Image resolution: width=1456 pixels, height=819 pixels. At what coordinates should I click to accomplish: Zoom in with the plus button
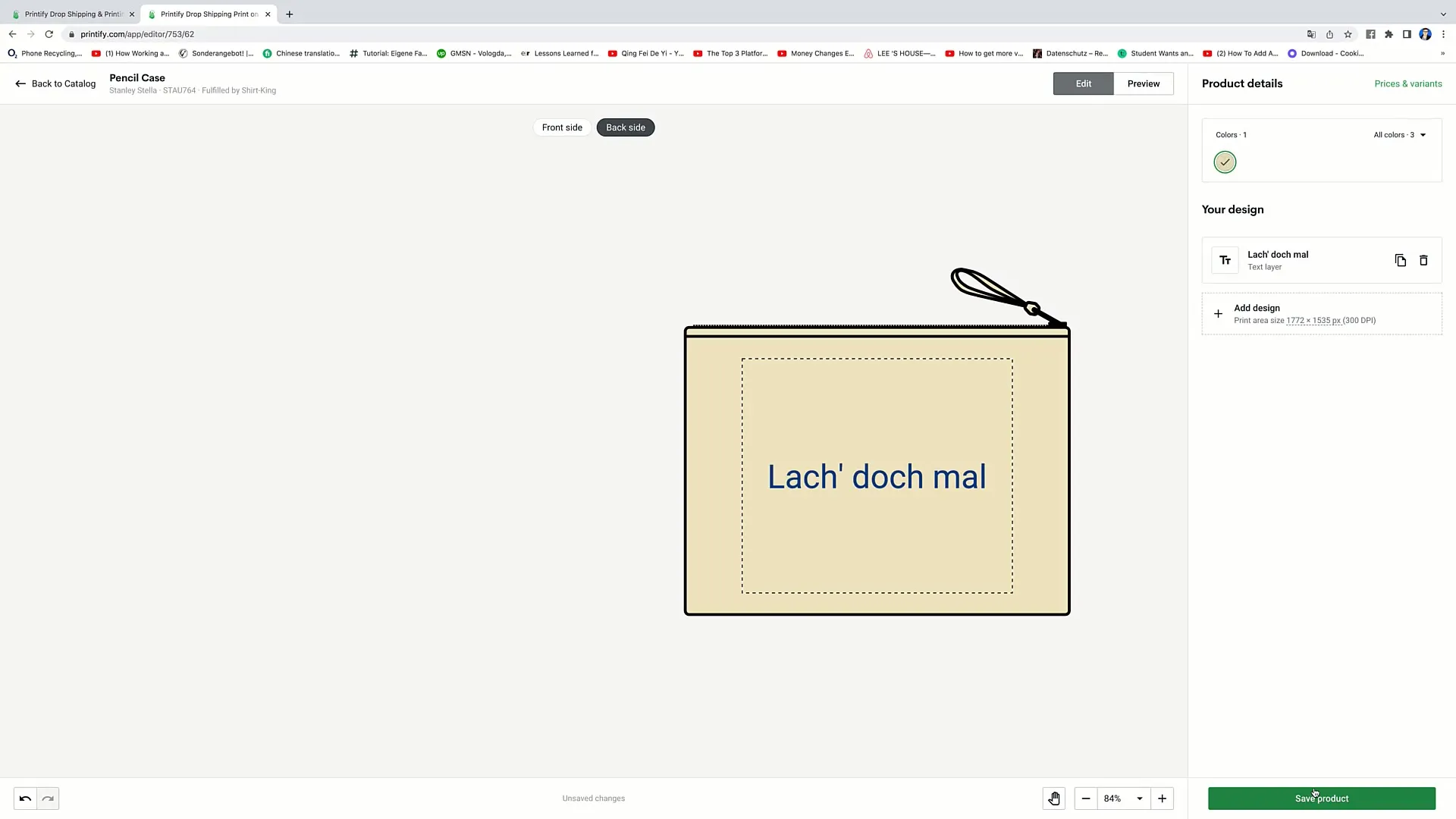1162,799
